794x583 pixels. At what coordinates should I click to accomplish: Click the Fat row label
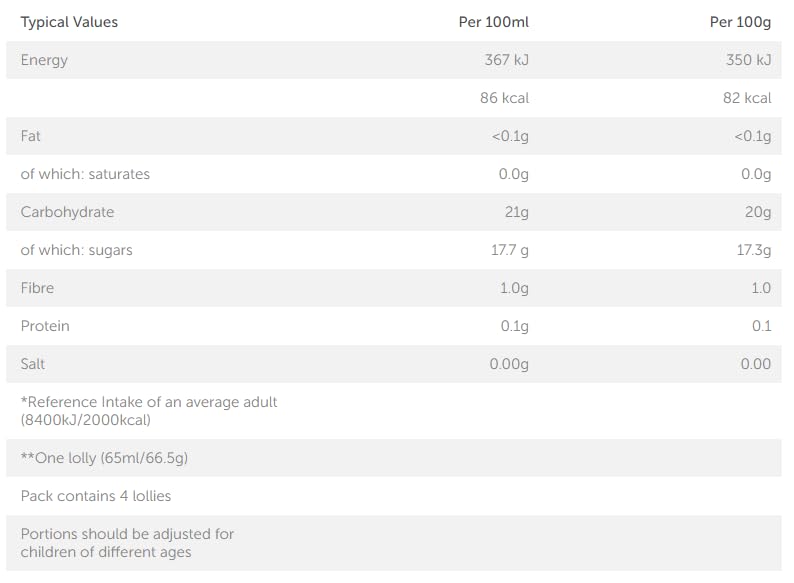click(31, 136)
